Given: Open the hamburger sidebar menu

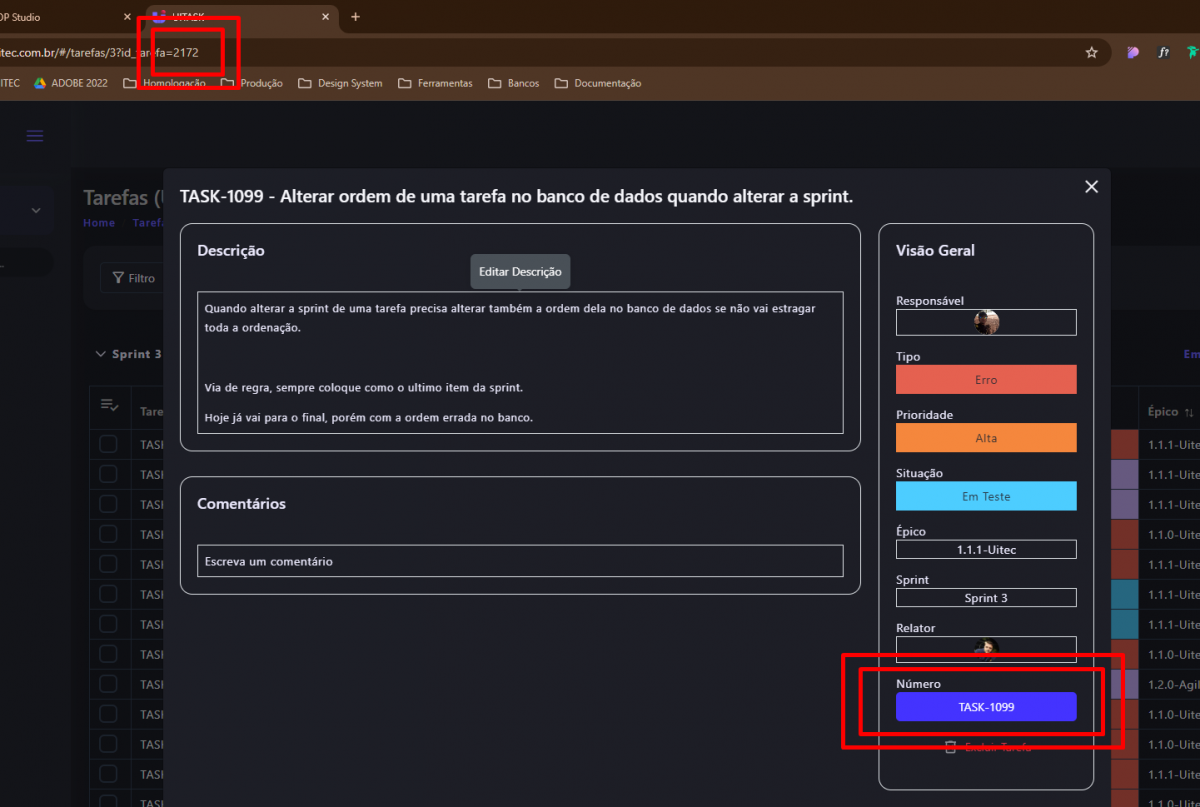Looking at the screenshot, I should (x=35, y=136).
